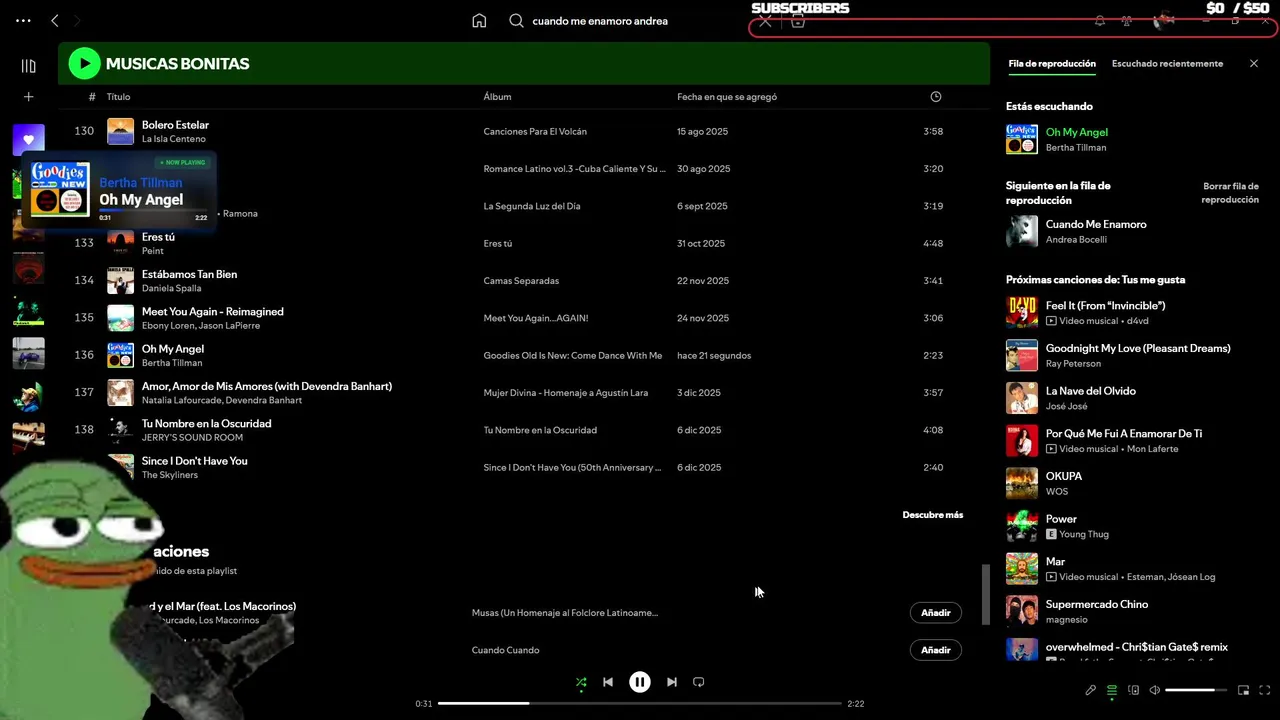The image size is (1280, 720).
Task: Clear the search query with the X
Action: point(765,21)
